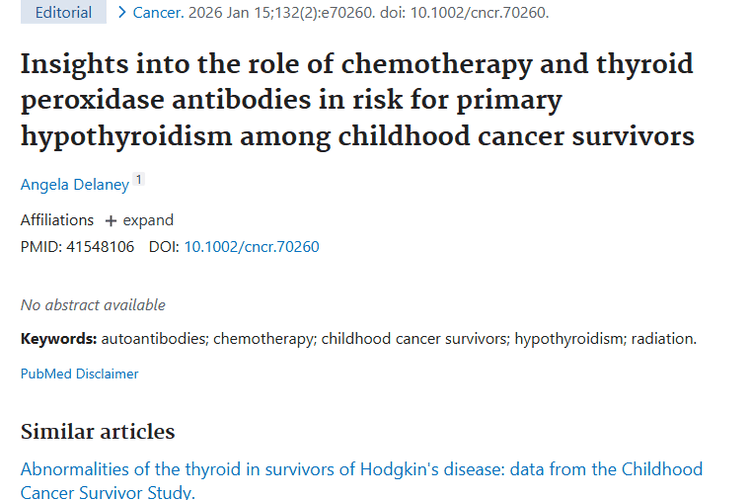The width and height of the screenshot is (750, 500).
Task: Open affiliation superscript 1 beside Angela Delaney
Action: coord(138,180)
